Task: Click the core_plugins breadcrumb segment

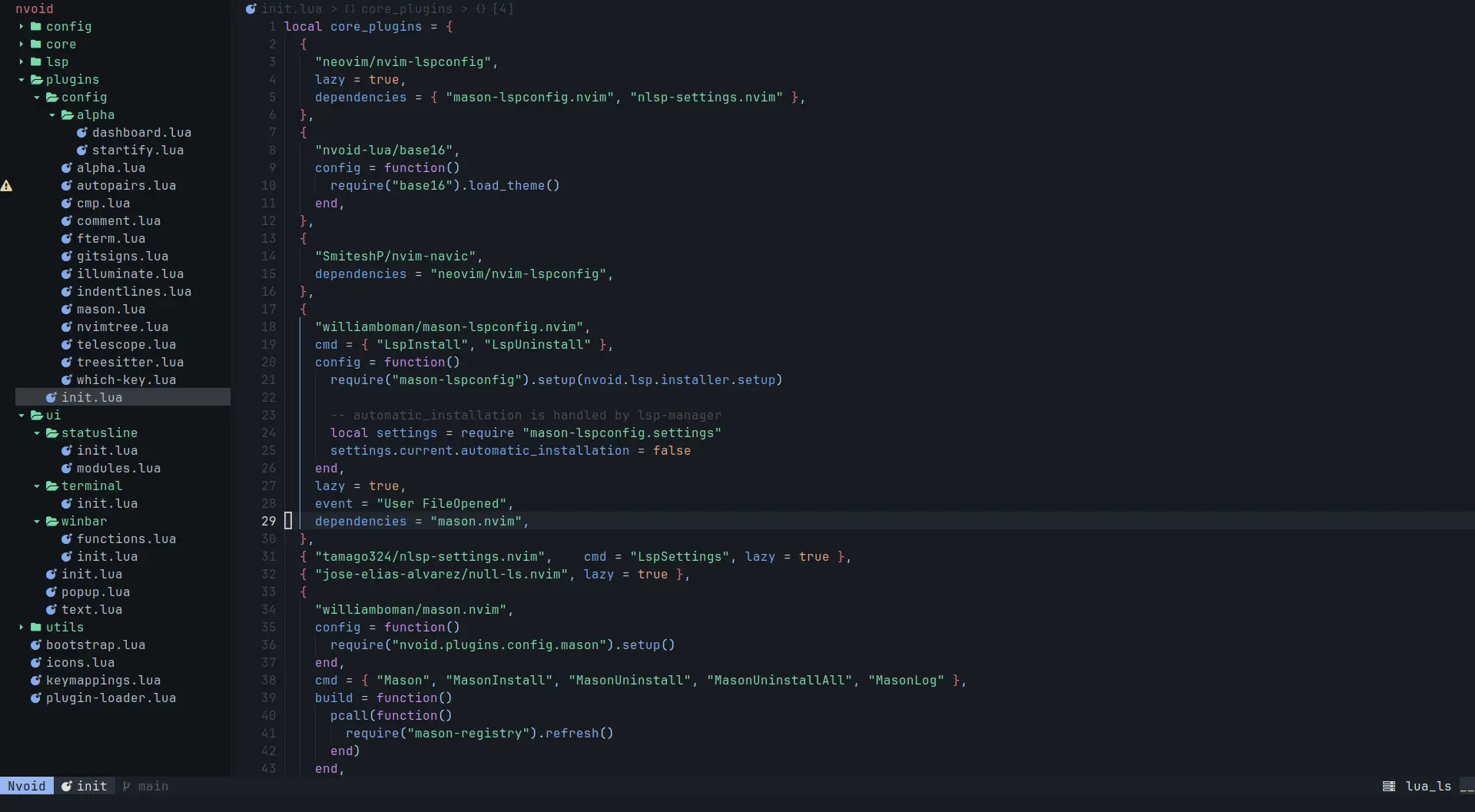Action: (406, 9)
